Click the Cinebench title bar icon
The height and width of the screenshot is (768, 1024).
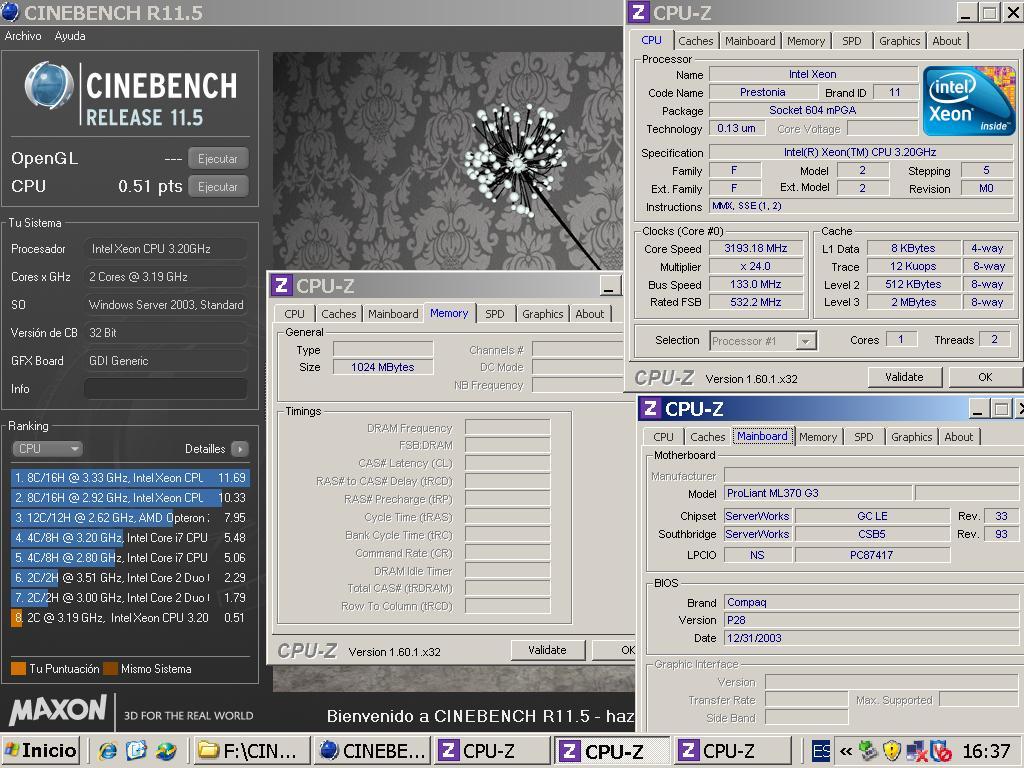(10, 12)
